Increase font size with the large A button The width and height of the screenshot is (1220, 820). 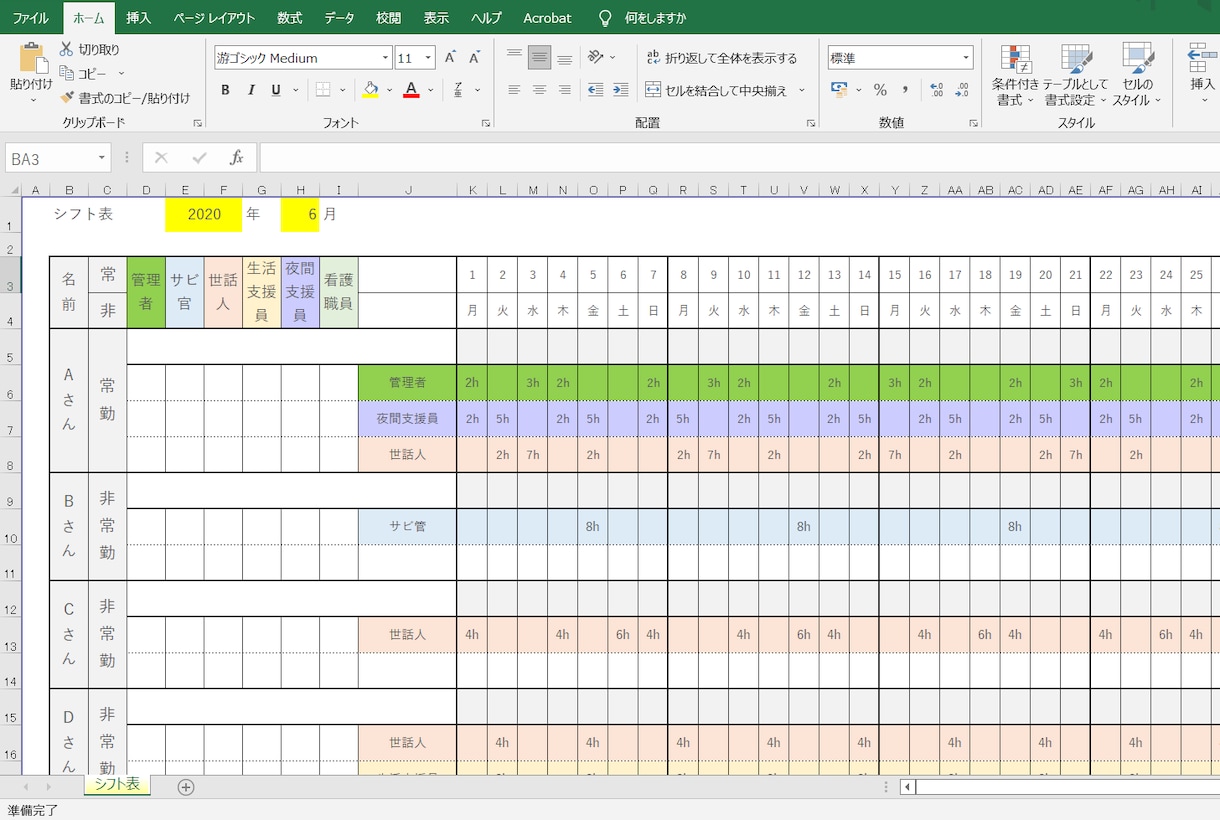pyautogui.click(x=450, y=58)
